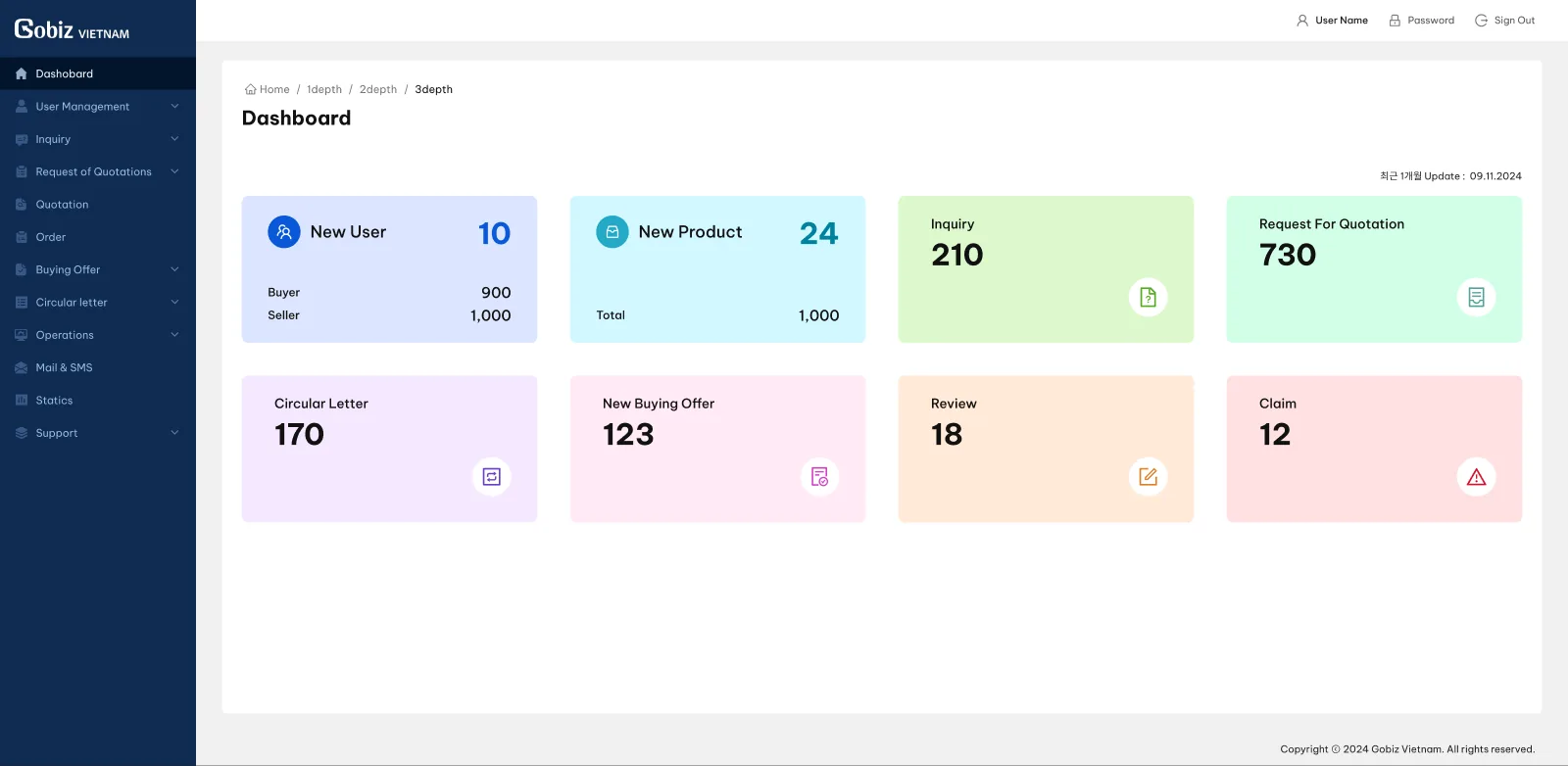Click the 2depth breadcrumb link
The height and width of the screenshot is (766, 1568).
tap(378, 89)
